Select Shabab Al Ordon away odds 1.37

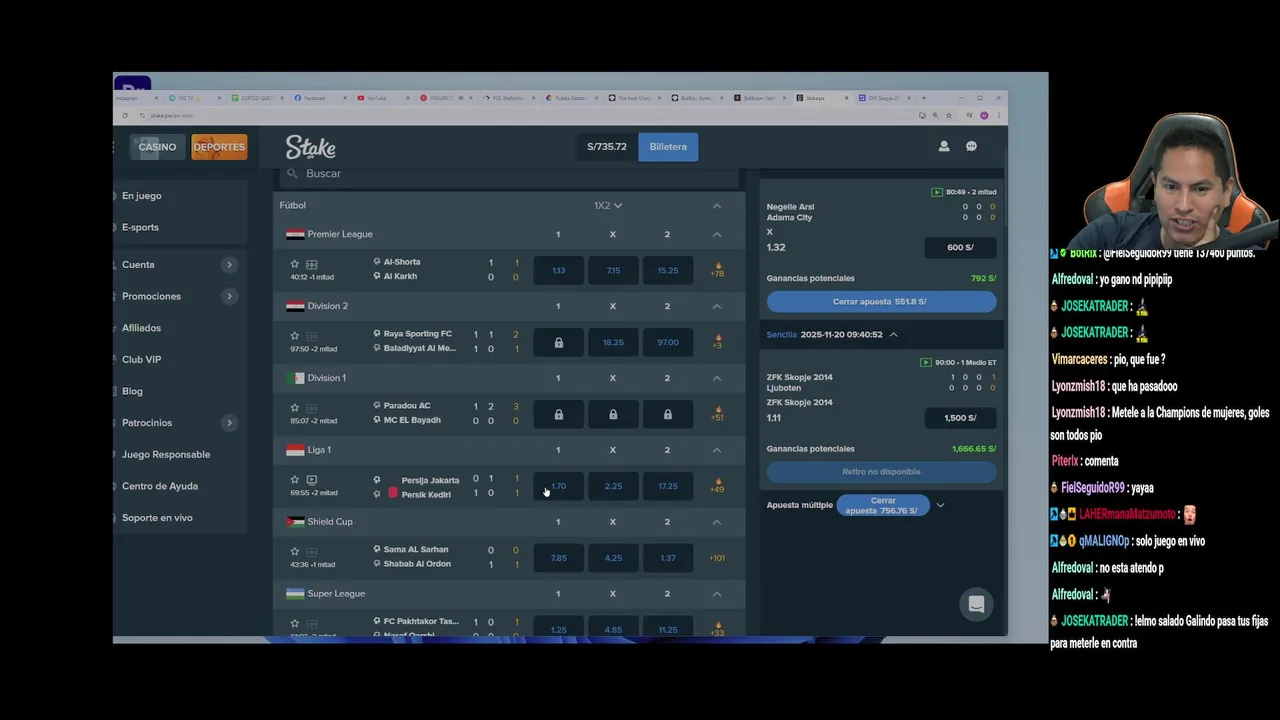click(668, 558)
